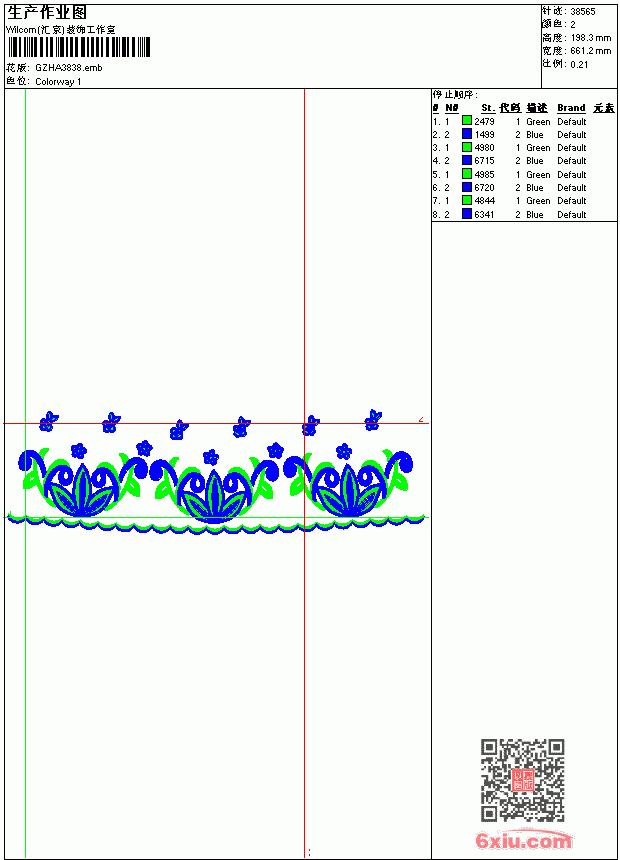This screenshot has height=860, width=620.
Task: Select the blue swatch with 1499 stitches
Action: point(466,134)
